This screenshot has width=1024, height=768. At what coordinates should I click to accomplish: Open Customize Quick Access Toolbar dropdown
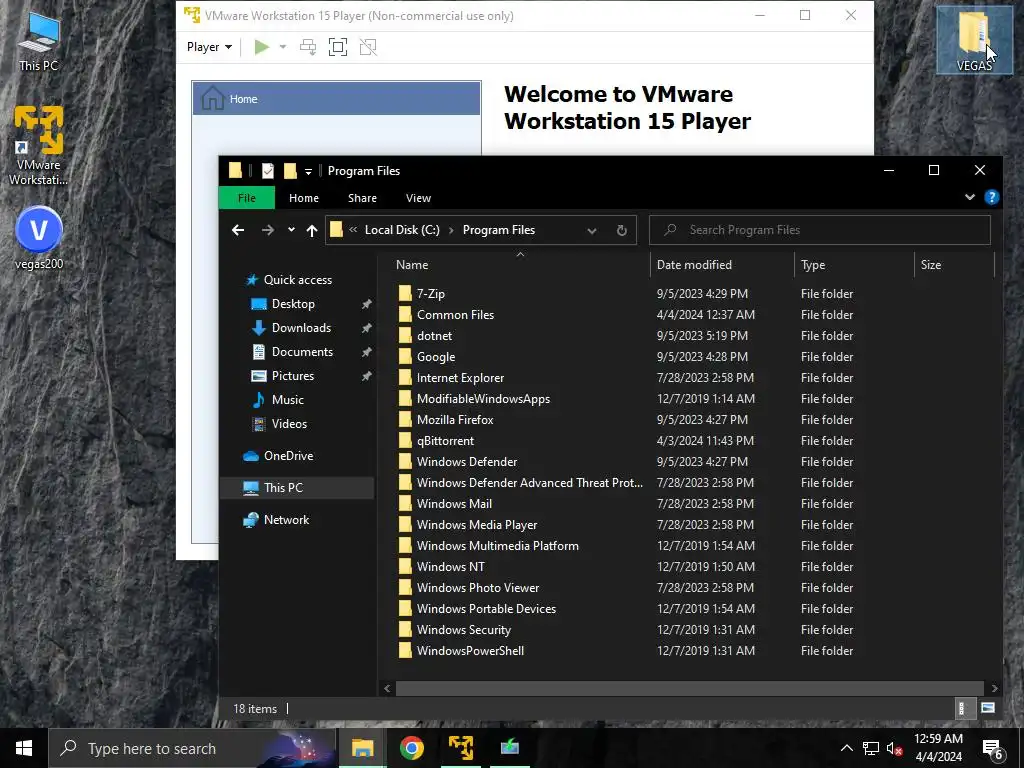[x=308, y=171]
